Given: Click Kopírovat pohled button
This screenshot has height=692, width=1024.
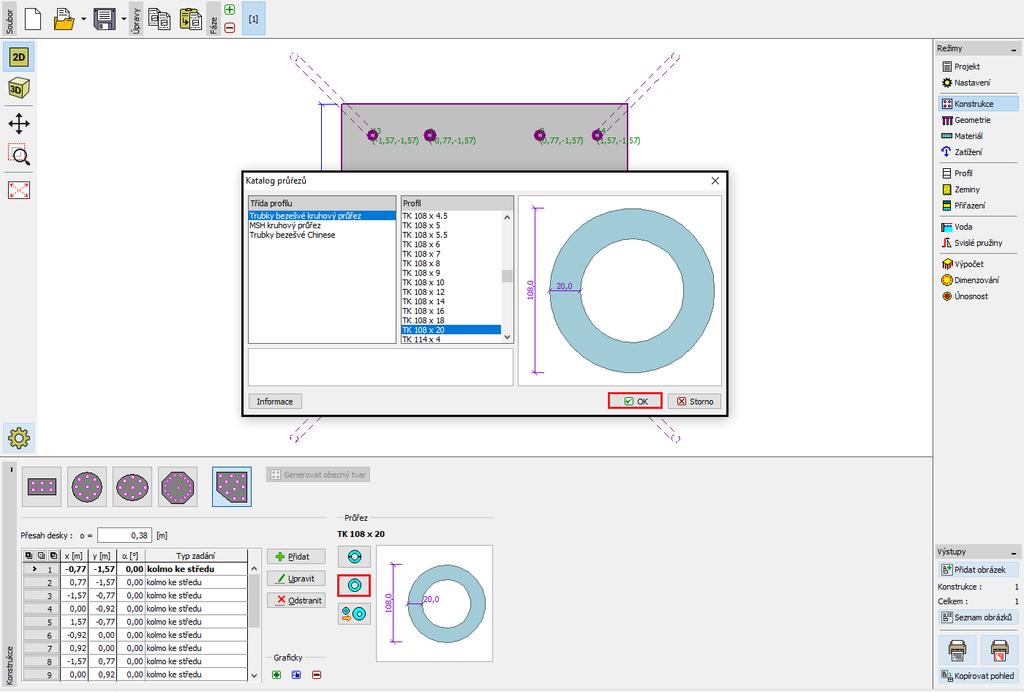Looking at the screenshot, I should click(x=978, y=676).
